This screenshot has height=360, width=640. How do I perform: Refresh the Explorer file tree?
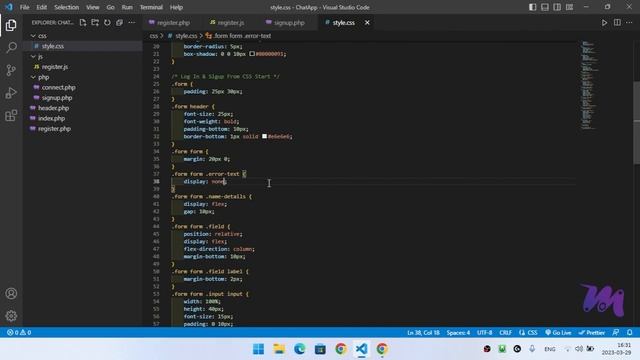pos(107,22)
